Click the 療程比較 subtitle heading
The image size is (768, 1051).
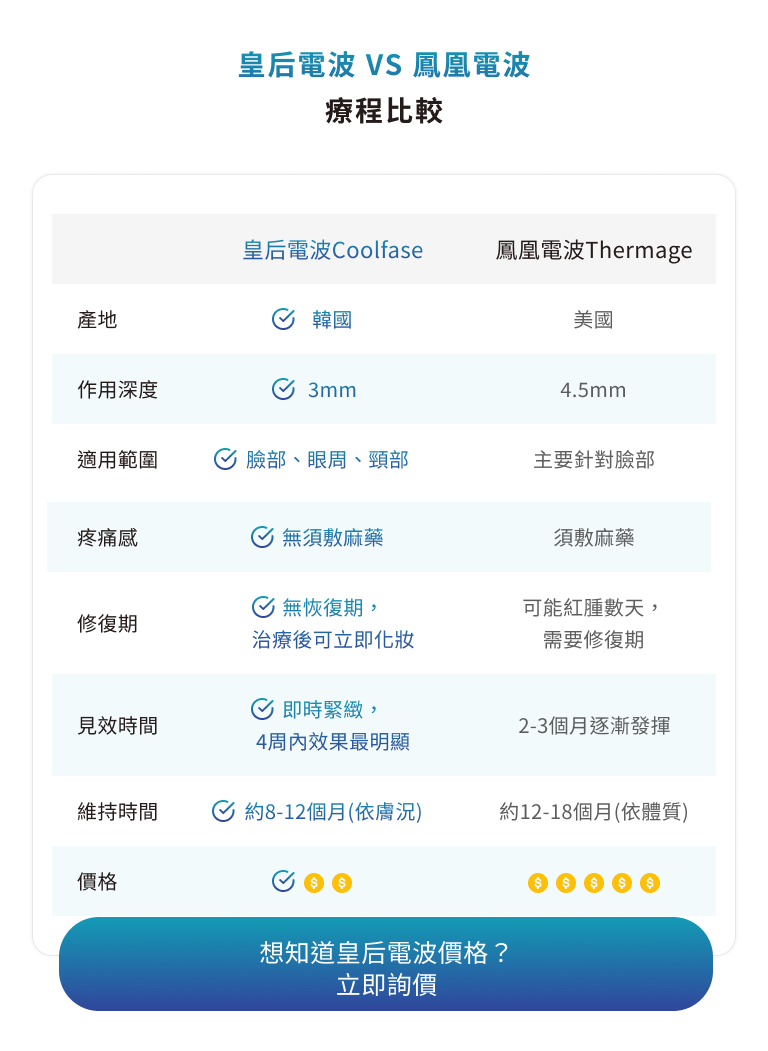[384, 110]
